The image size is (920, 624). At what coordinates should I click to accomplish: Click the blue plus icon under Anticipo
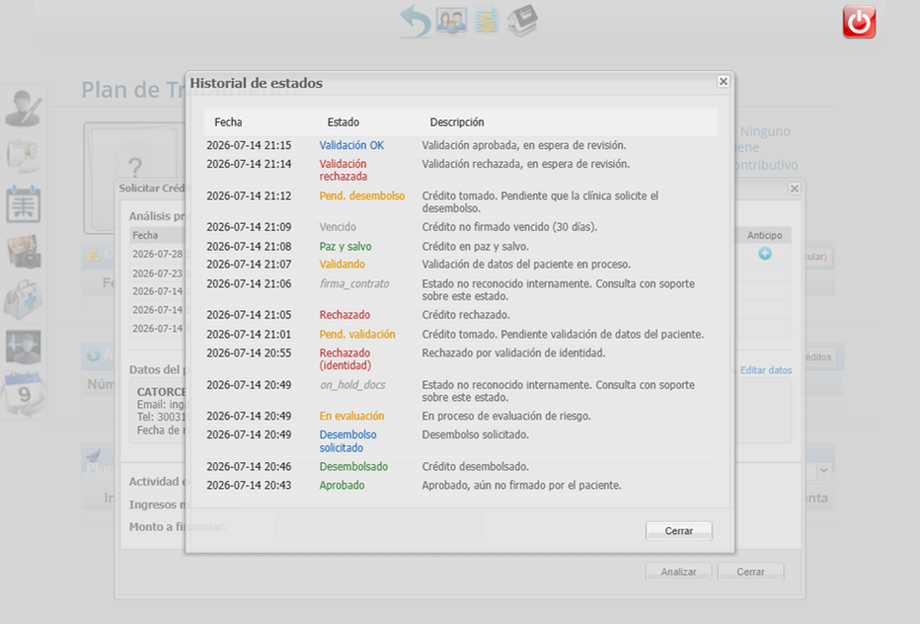click(765, 253)
